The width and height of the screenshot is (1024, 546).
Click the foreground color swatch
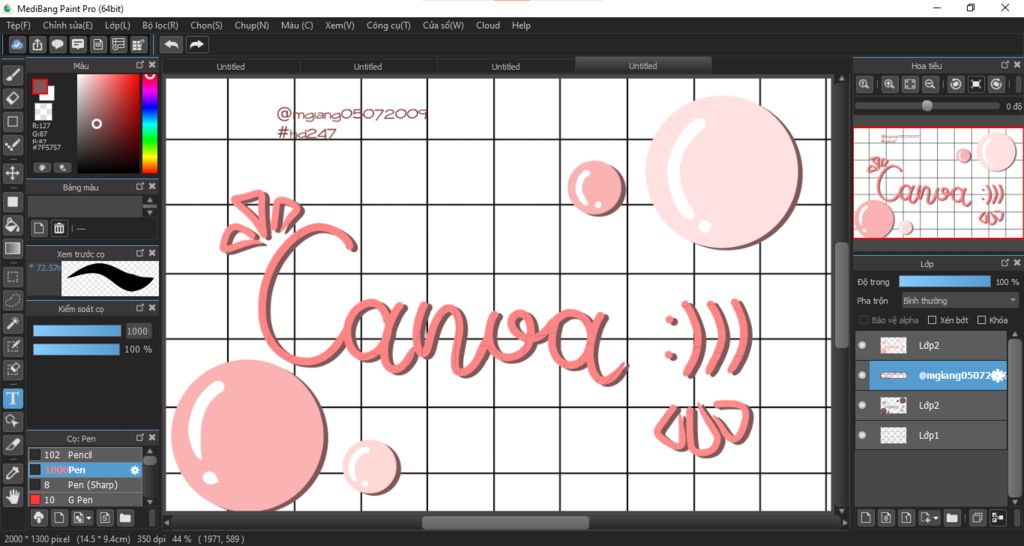40,86
